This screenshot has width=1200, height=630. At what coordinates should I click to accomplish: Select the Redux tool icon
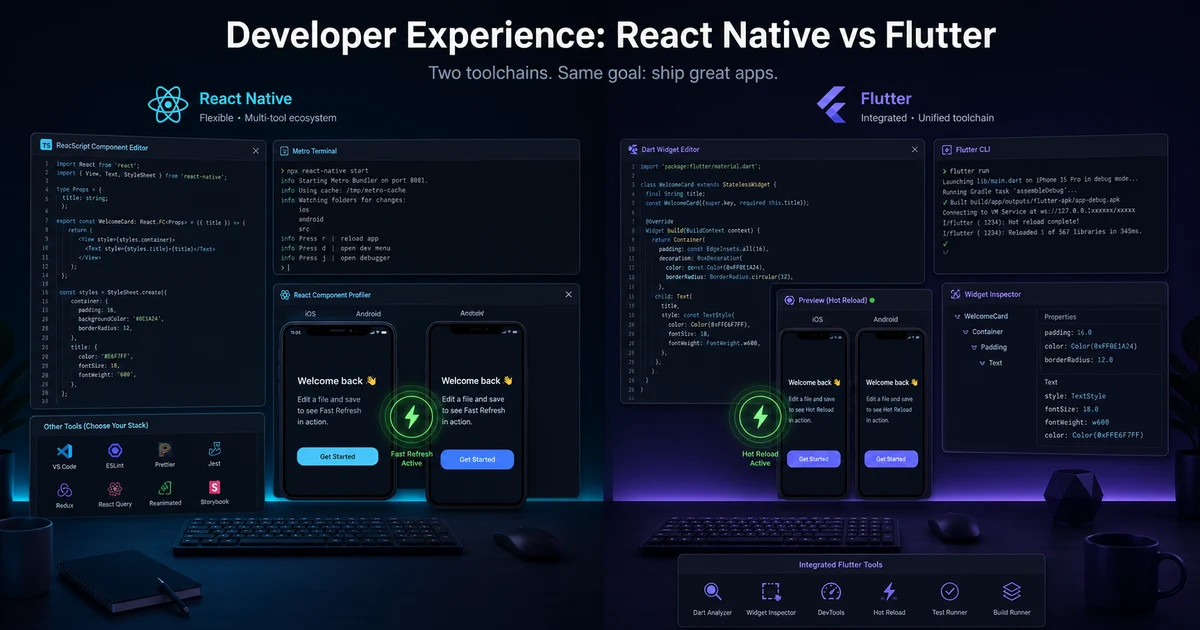(64, 489)
